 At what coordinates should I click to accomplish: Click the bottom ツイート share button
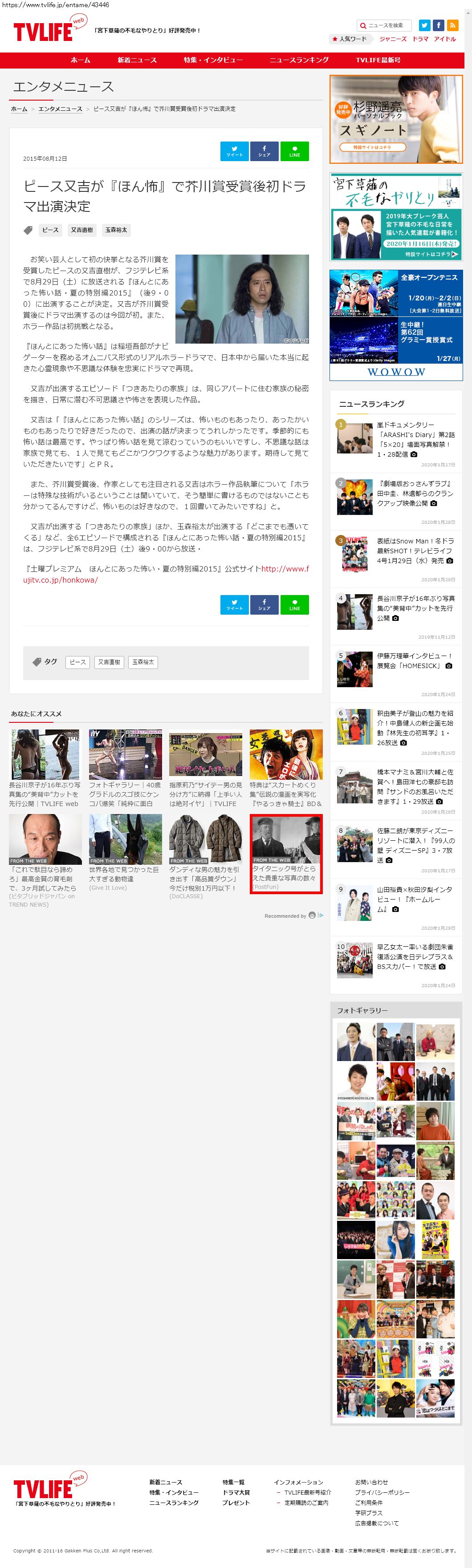[x=234, y=604]
